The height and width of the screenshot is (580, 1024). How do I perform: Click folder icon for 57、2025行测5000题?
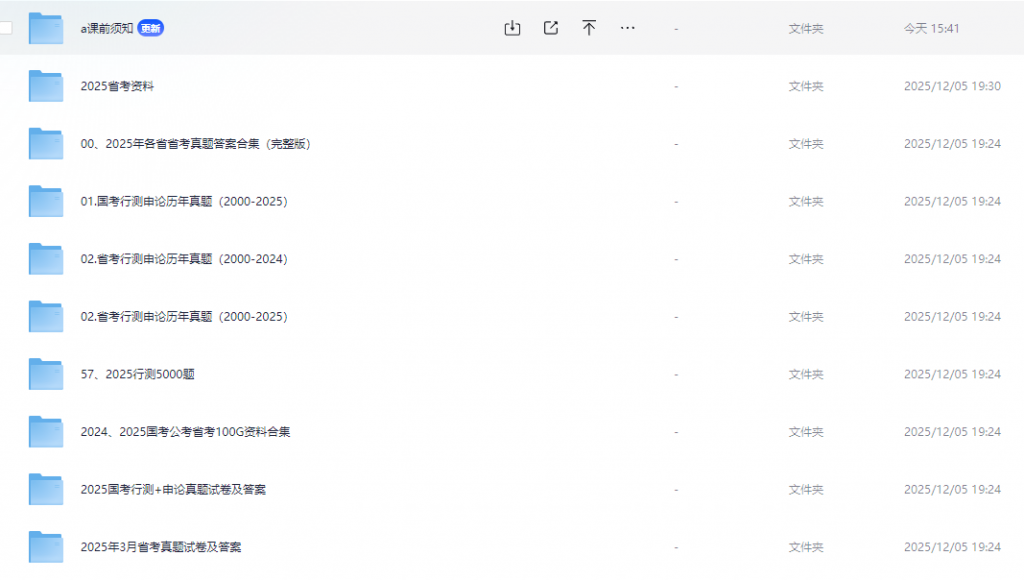coord(46,374)
